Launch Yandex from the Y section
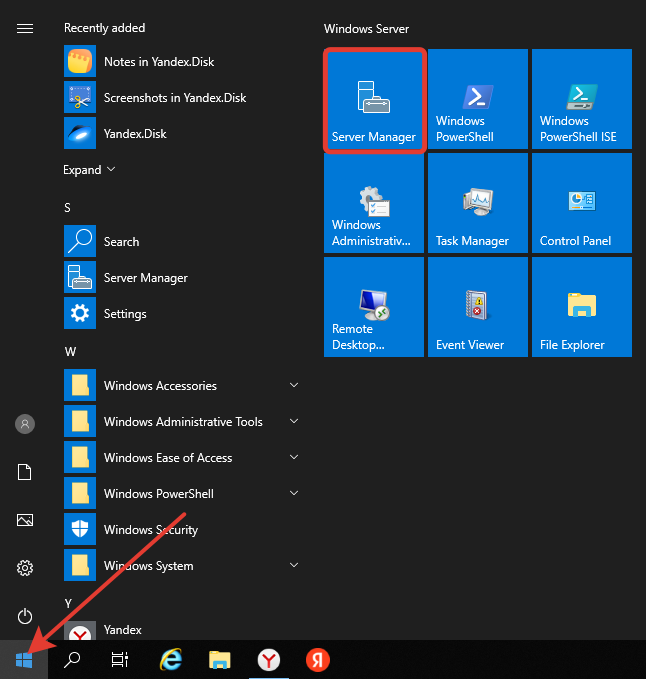 point(182,630)
